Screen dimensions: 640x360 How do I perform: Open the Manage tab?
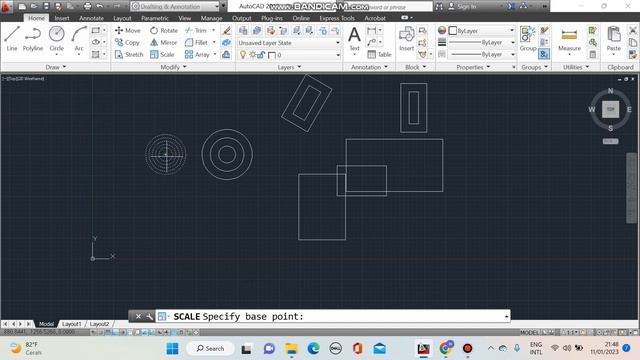pyautogui.click(x=211, y=18)
